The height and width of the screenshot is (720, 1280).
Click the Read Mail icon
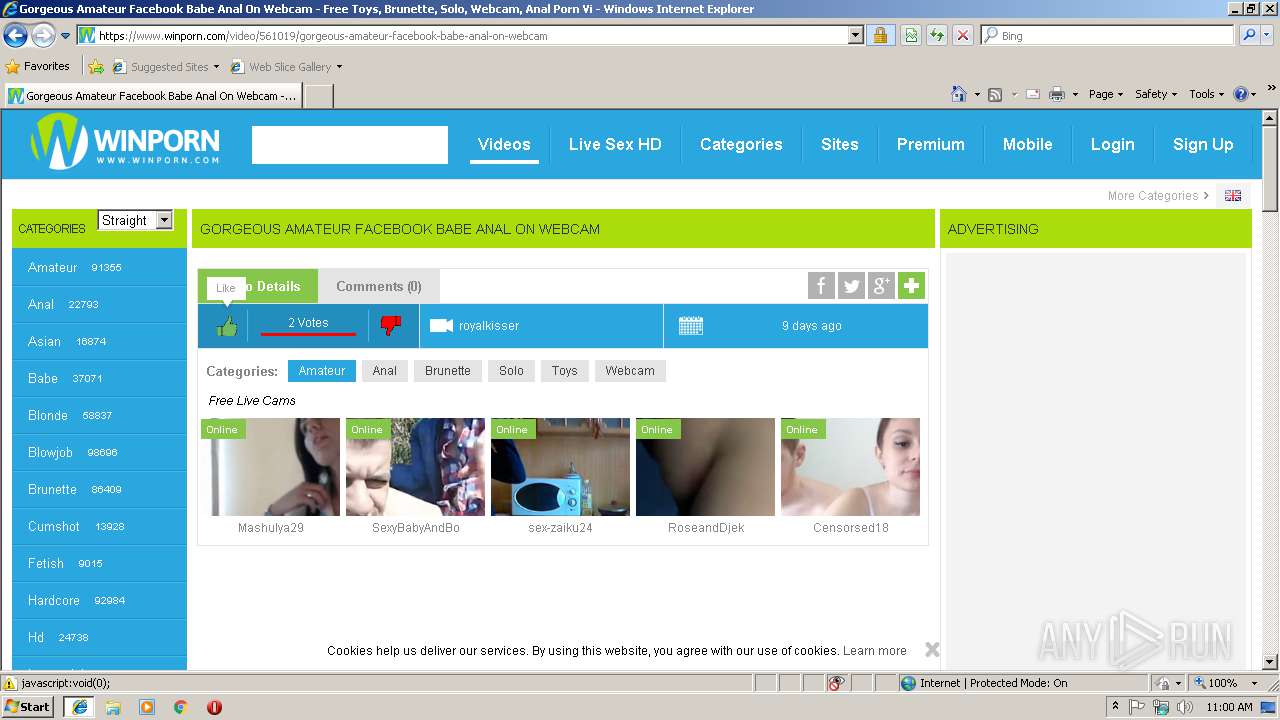coord(1032,94)
